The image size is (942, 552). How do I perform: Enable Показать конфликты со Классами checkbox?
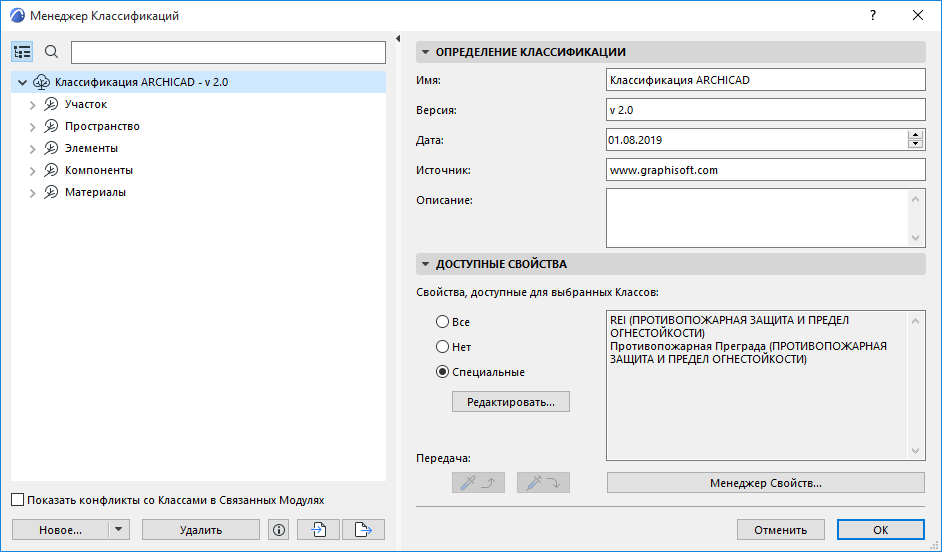[18, 500]
